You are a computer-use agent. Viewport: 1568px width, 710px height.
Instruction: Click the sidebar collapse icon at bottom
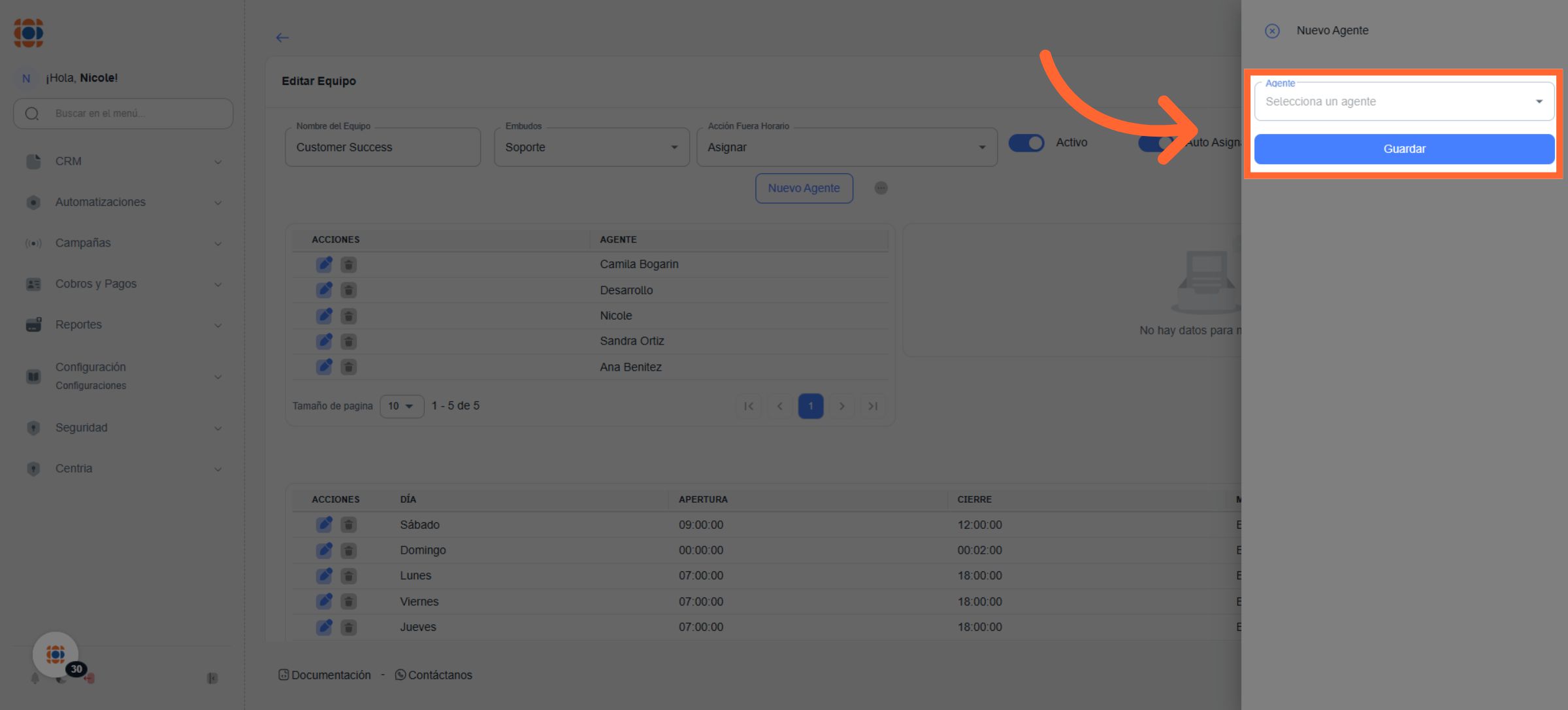pyautogui.click(x=212, y=678)
